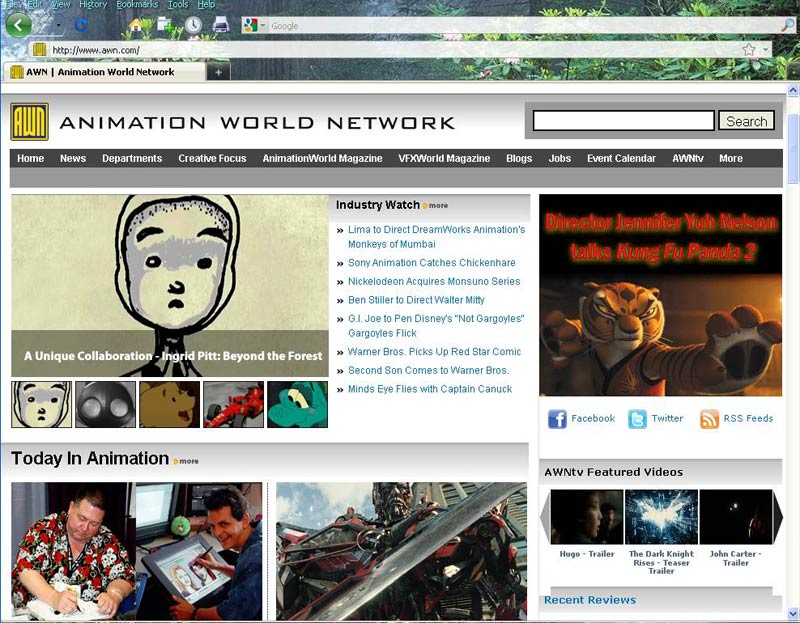Open Ben Stiller to Direct Walter Mitty
Viewport: 800px width, 623px height.
(x=416, y=300)
